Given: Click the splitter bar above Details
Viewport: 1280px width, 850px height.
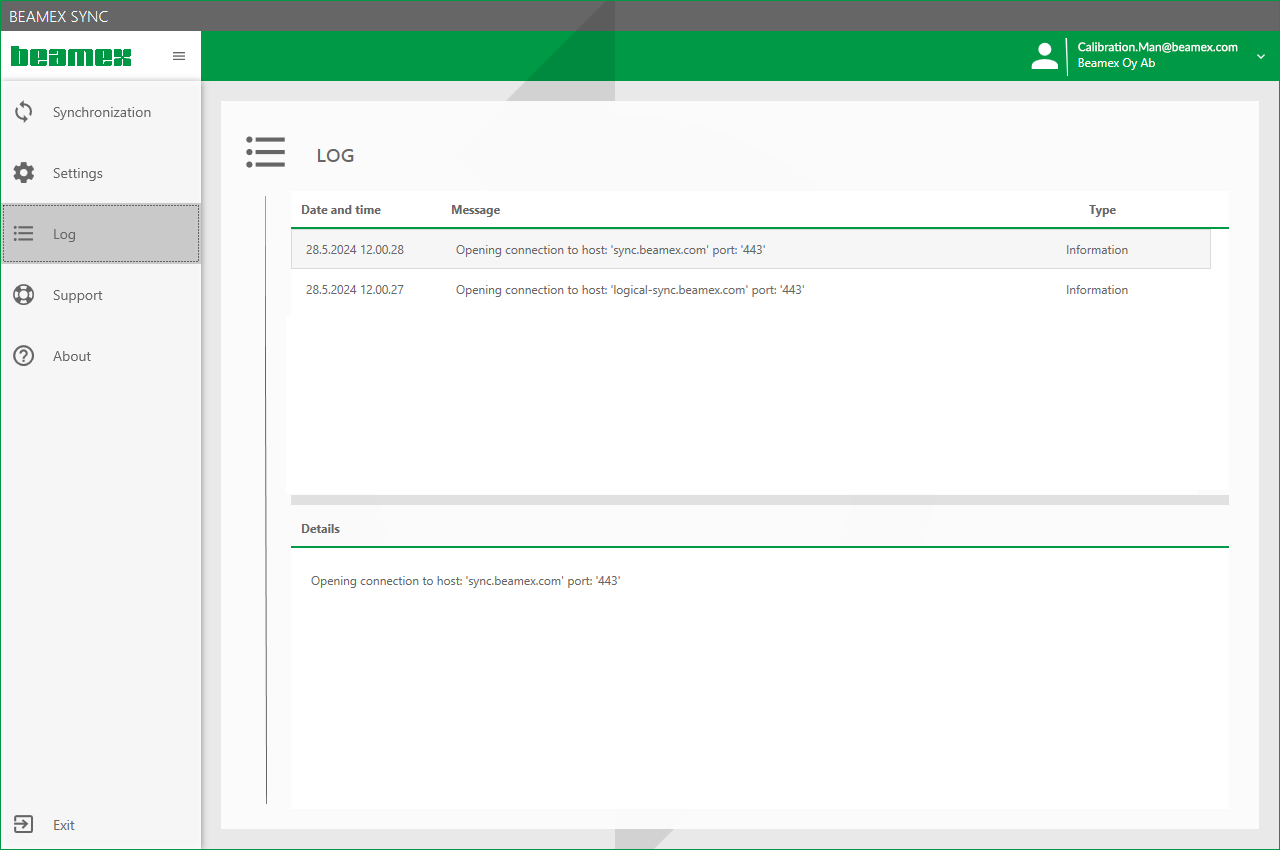Looking at the screenshot, I should [760, 499].
